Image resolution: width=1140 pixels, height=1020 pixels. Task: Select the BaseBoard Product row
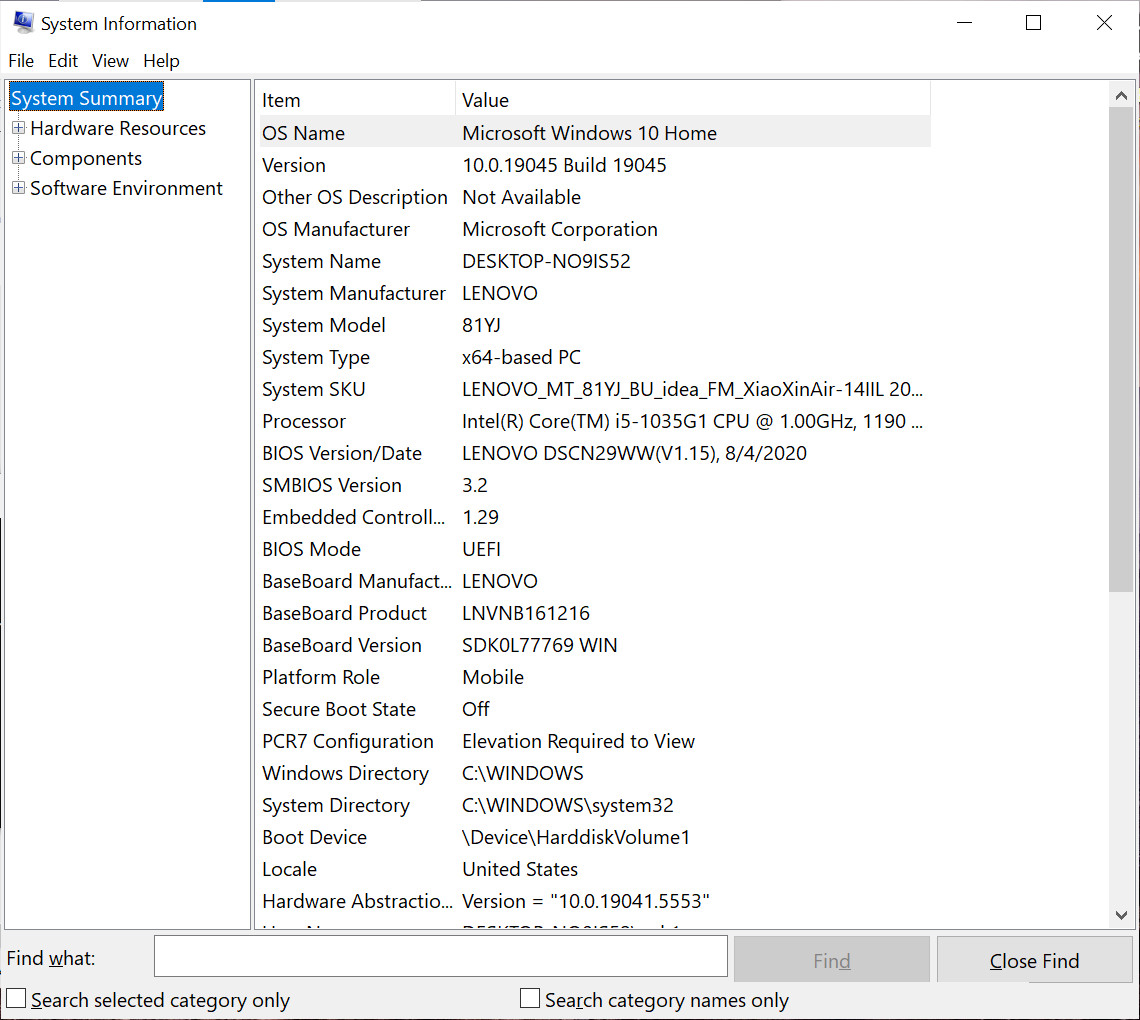pyautogui.click(x=595, y=613)
